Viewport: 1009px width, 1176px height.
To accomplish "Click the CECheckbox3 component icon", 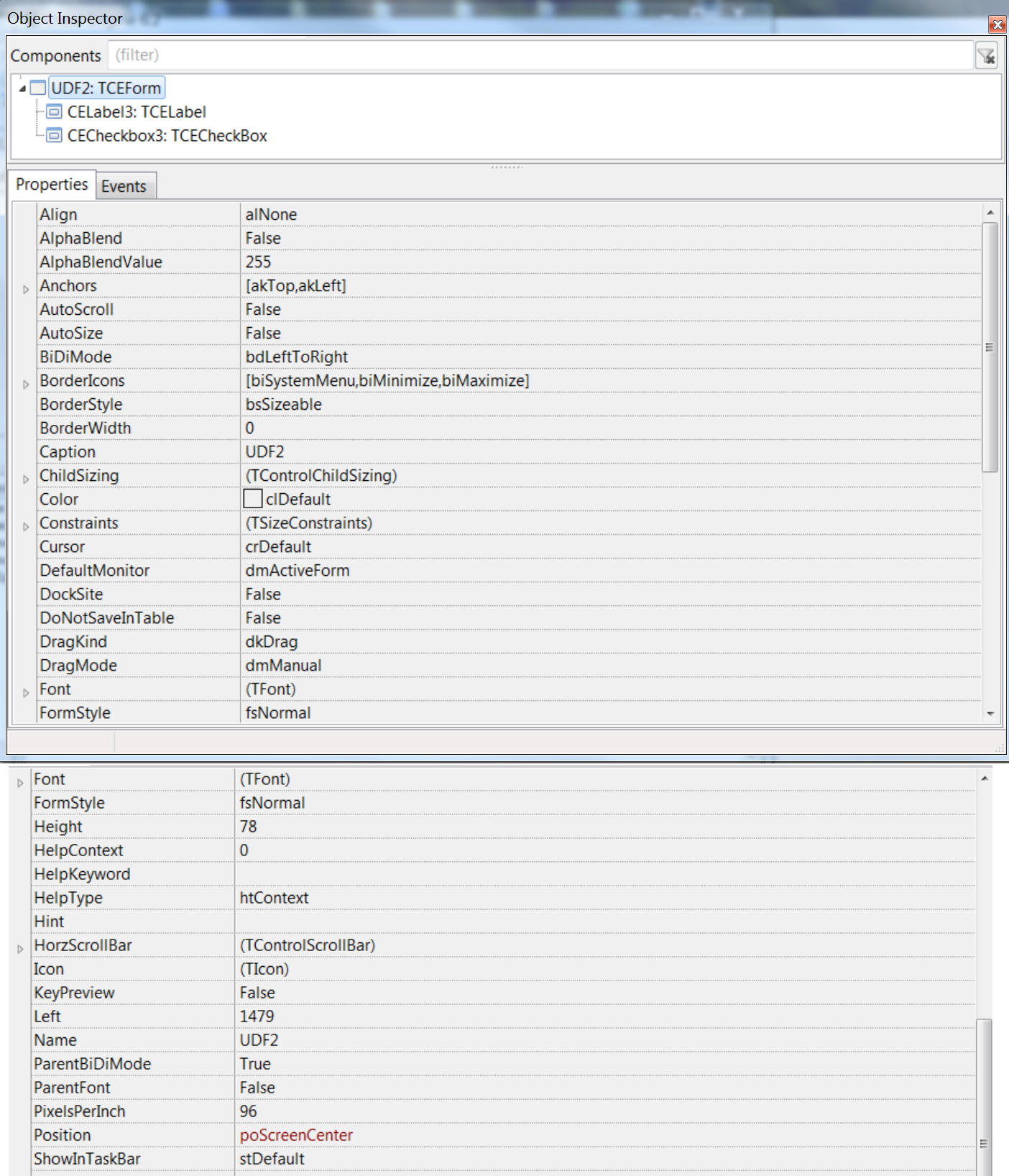I will click(x=54, y=136).
